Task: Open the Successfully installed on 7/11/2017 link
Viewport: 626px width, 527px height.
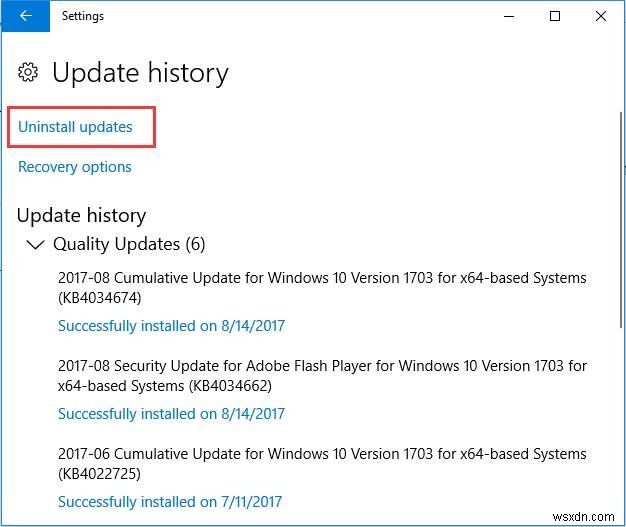Action: pos(171,502)
